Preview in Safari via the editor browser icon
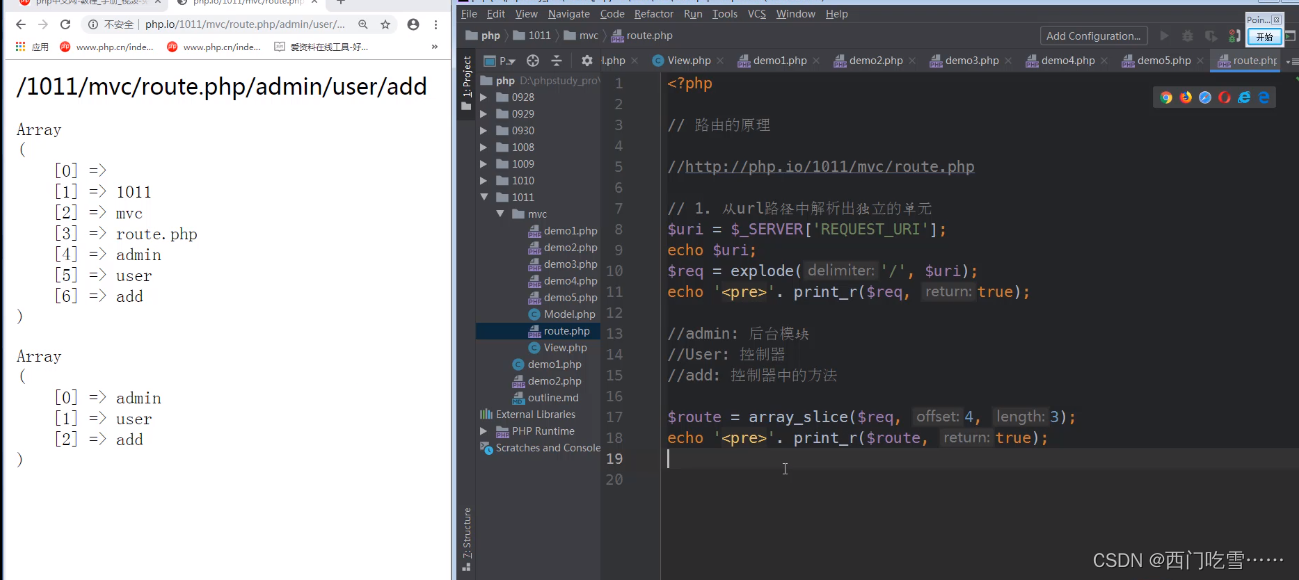The image size is (1299, 580). (1205, 97)
